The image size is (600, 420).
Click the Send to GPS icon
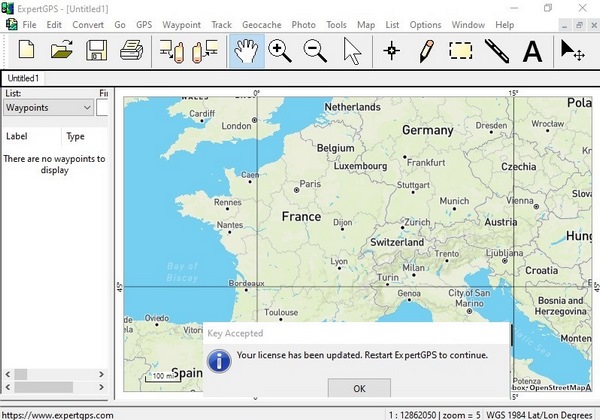(171, 51)
